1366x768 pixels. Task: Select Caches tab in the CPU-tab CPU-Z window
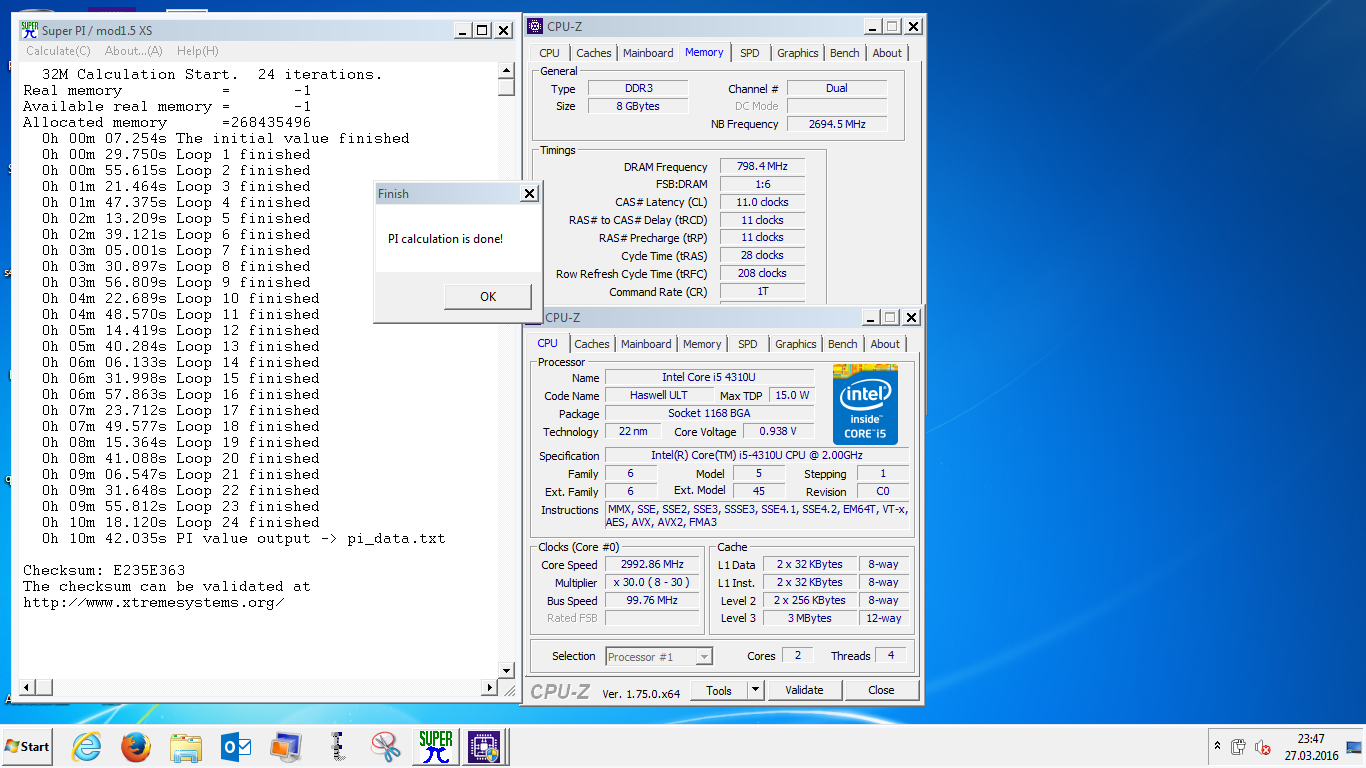tap(591, 344)
